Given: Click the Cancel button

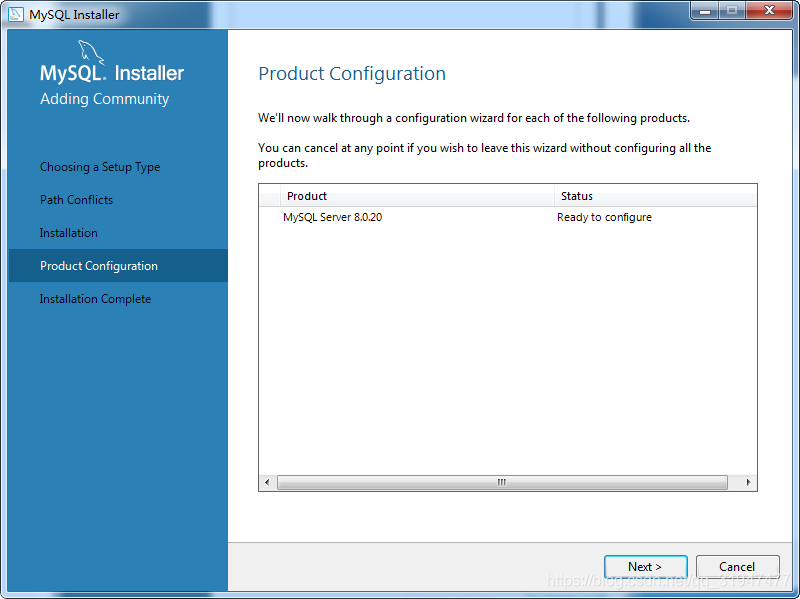Looking at the screenshot, I should [737, 566].
